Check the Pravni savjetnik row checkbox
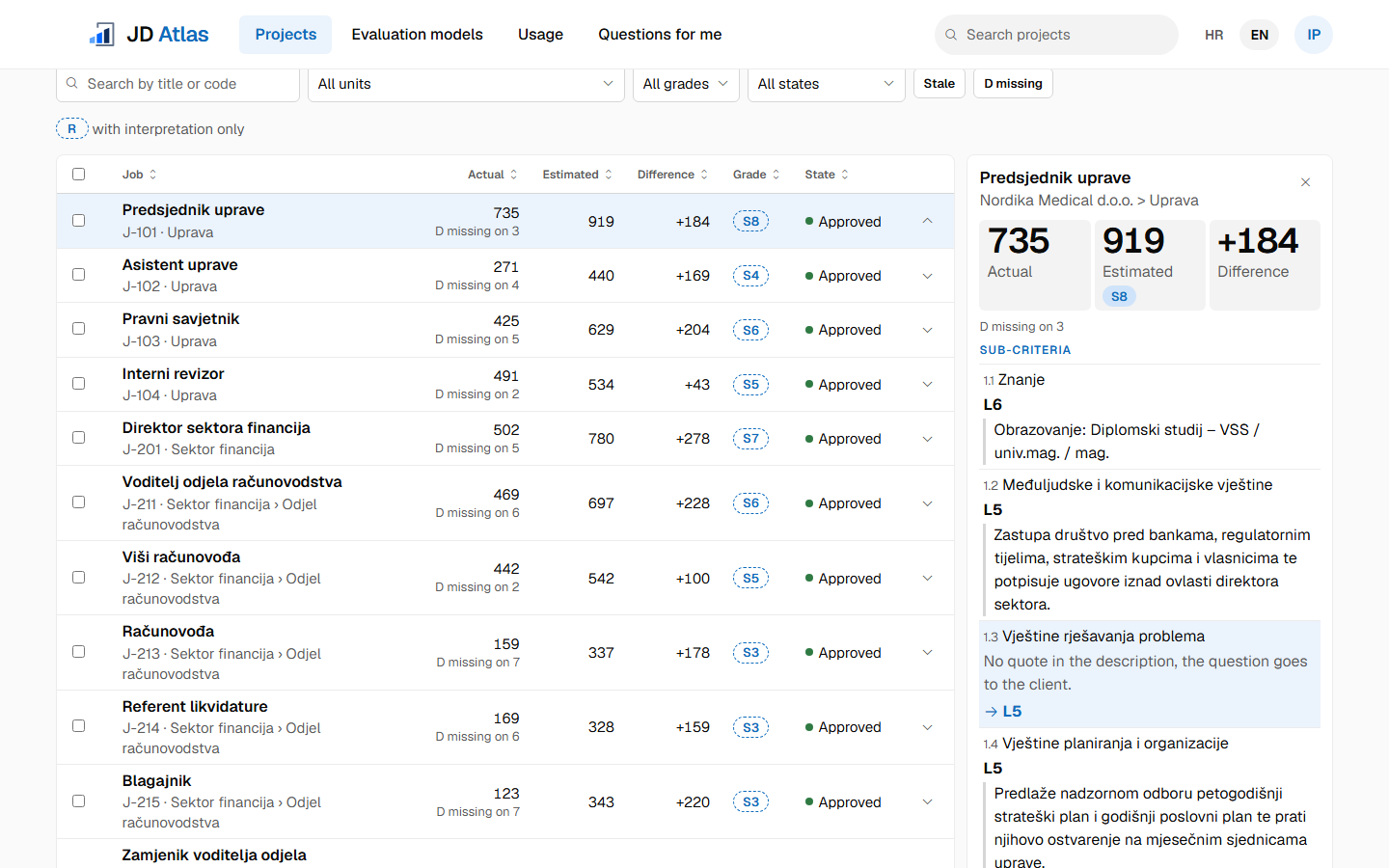The image size is (1389, 868). coord(79,329)
